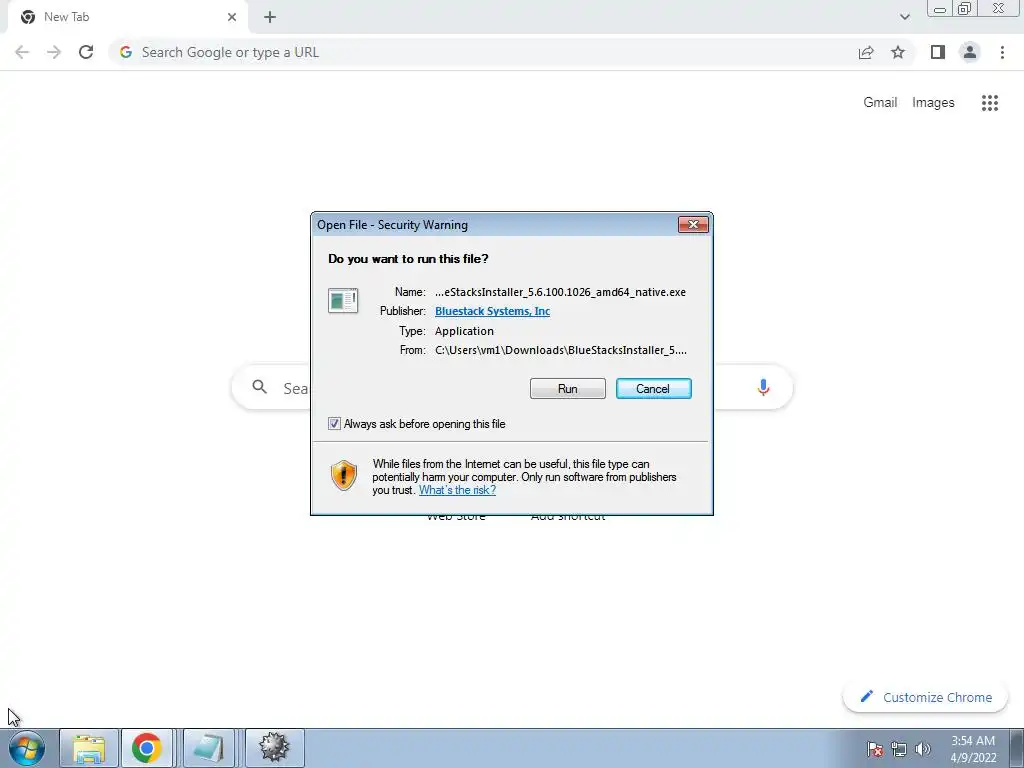The width and height of the screenshot is (1024, 768).
Task: Click the Google logo in the address bar
Action: point(125,52)
